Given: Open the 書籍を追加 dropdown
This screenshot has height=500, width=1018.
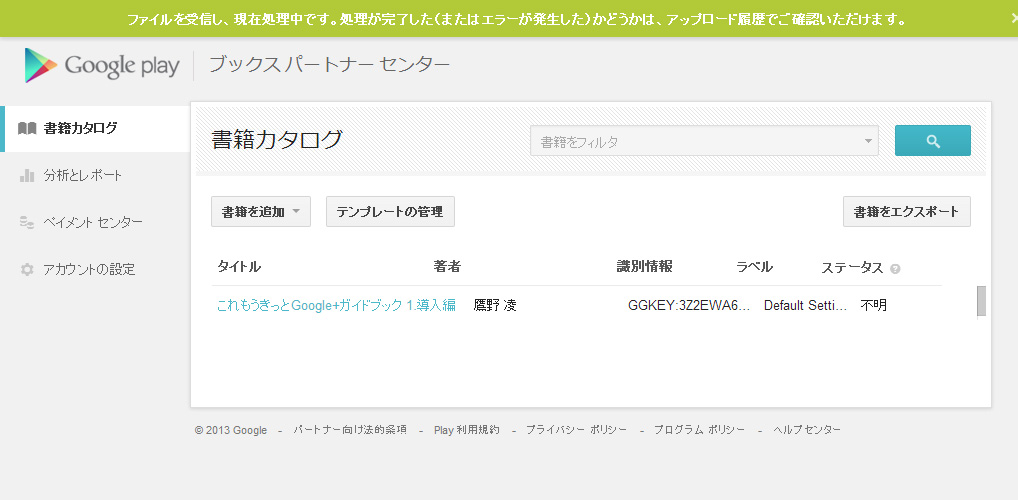Looking at the screenshot, I should point(261,212).
